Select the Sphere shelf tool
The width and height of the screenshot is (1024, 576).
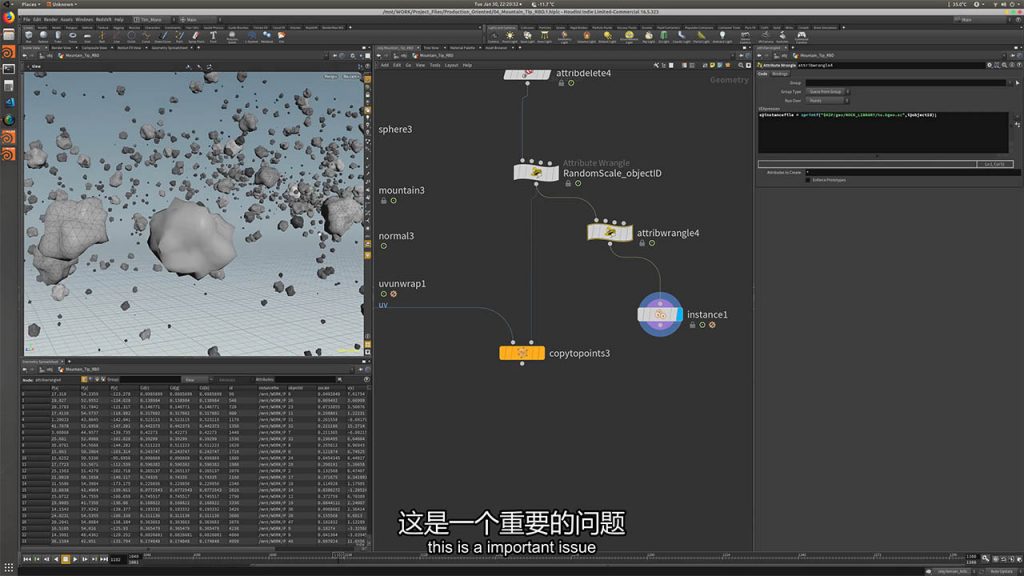pos(45,35)
